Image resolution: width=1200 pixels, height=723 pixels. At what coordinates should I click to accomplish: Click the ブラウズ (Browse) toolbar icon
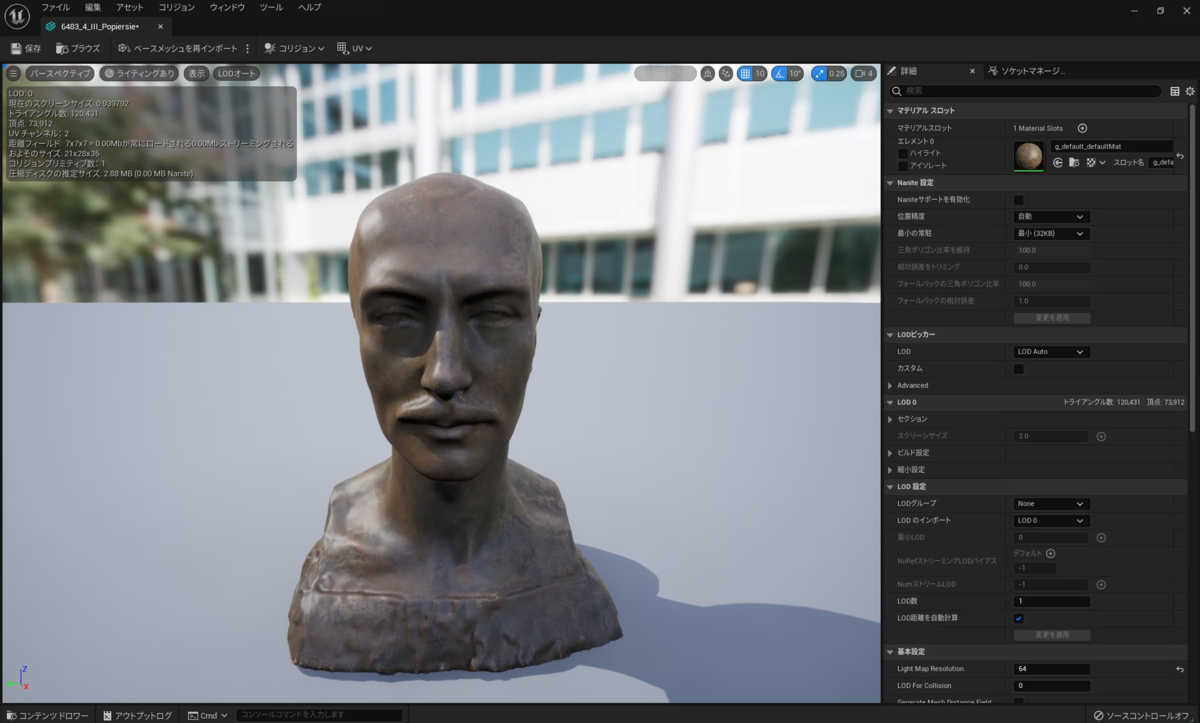[x=62, y=48]
